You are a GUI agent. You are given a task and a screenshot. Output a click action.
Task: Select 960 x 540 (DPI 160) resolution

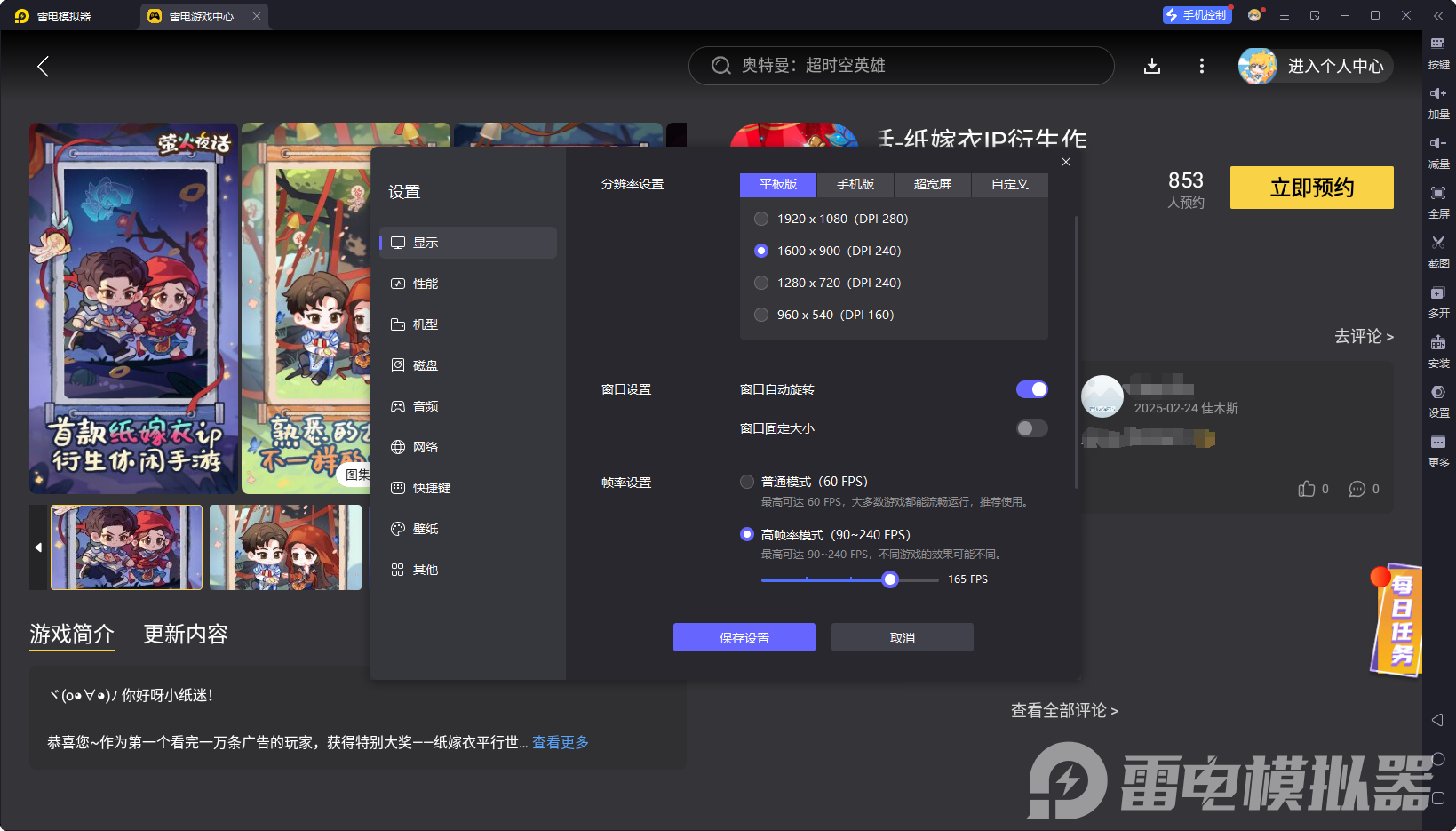pos(761,315)
